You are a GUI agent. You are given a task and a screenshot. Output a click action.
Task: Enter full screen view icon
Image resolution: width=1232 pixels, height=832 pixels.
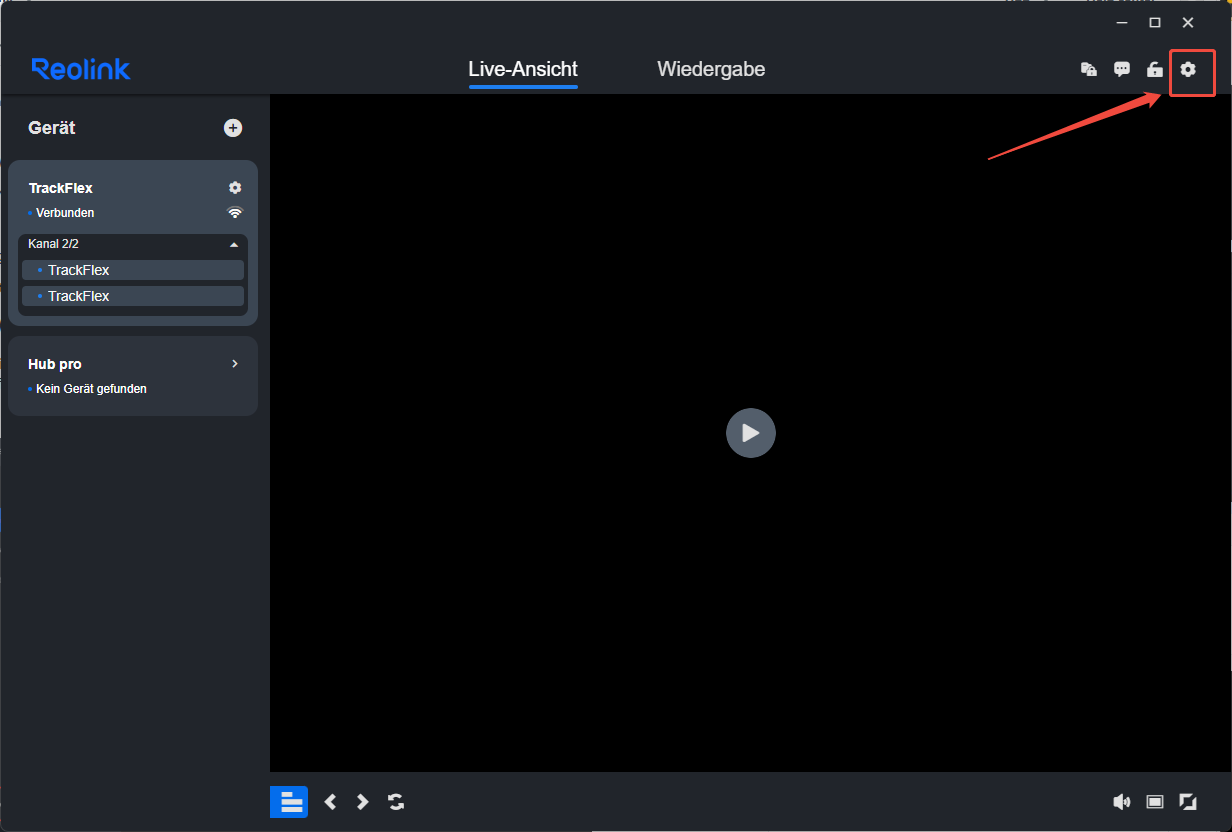pos(1188,801)
